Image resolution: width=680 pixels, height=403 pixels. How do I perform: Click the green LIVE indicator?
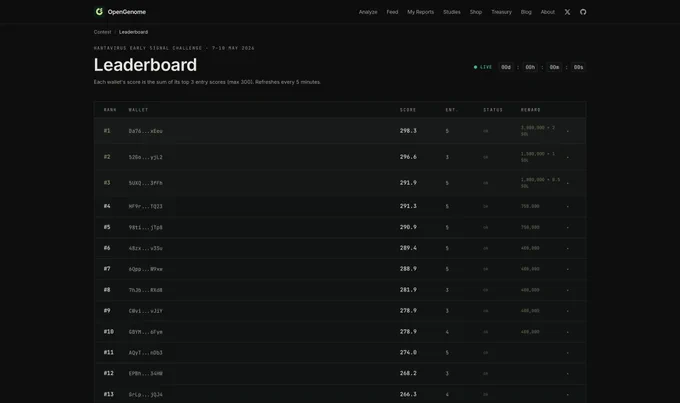(x=483, y=67)
